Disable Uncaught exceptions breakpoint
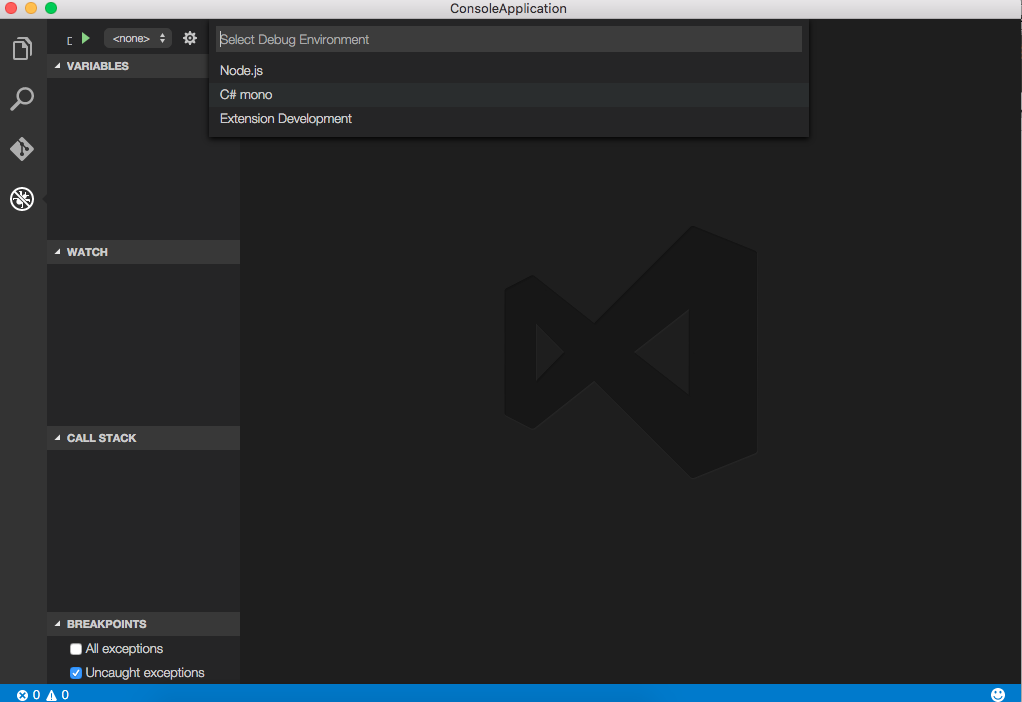1022x702 pixels. (76, 673)
